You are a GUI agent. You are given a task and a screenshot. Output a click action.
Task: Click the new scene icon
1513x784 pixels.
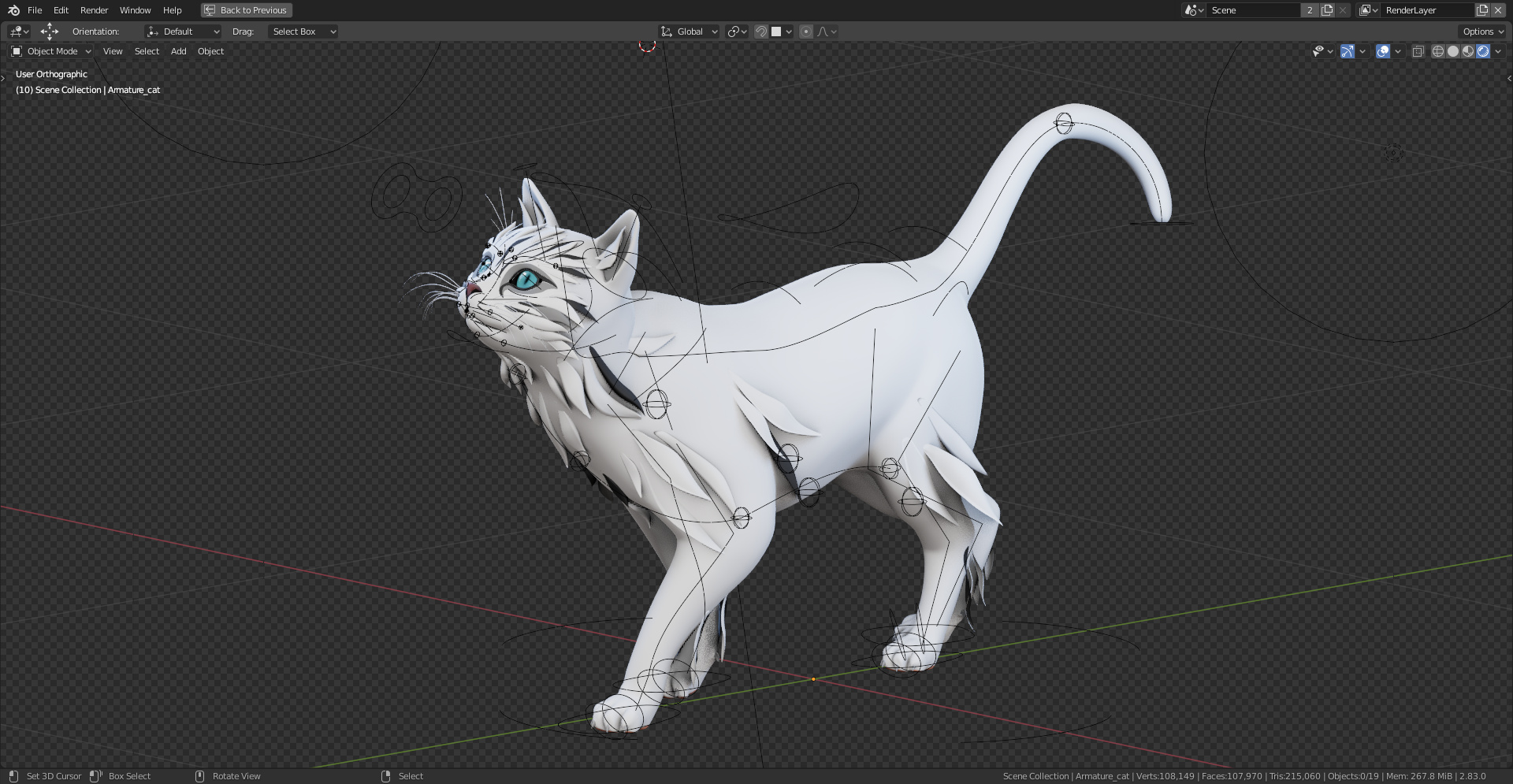point(1327,10)
